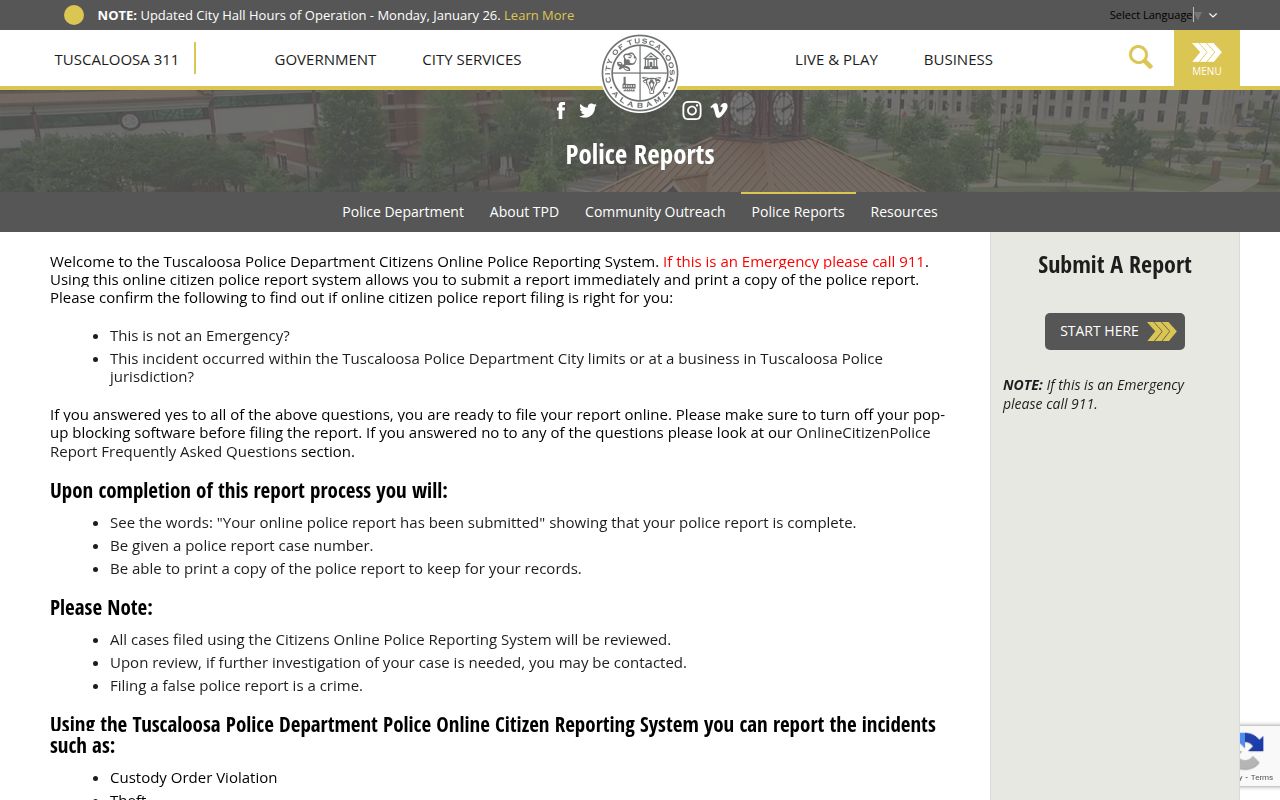The width and height of the screenshot is (1280, 800).
Task: Switch to the Police Department tab
Action: pos(403,212)
